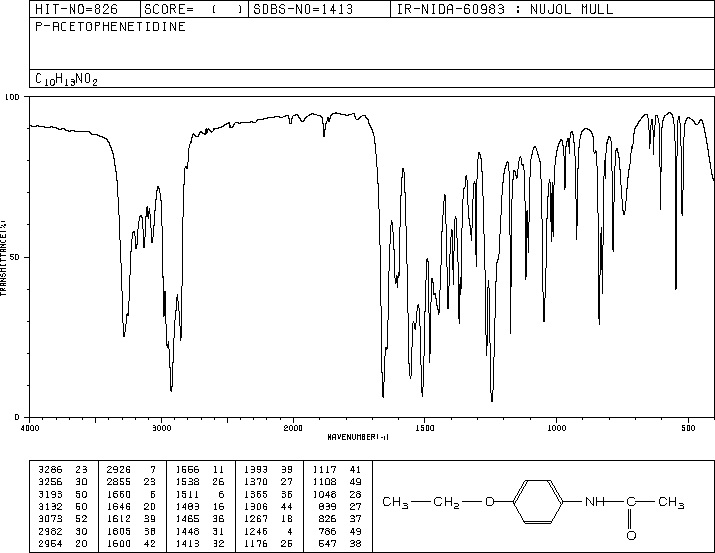Click the leftmost CH3 group of the structure
Image resolution: width=715 pixels, height=553 pixels.
point(397,502)
